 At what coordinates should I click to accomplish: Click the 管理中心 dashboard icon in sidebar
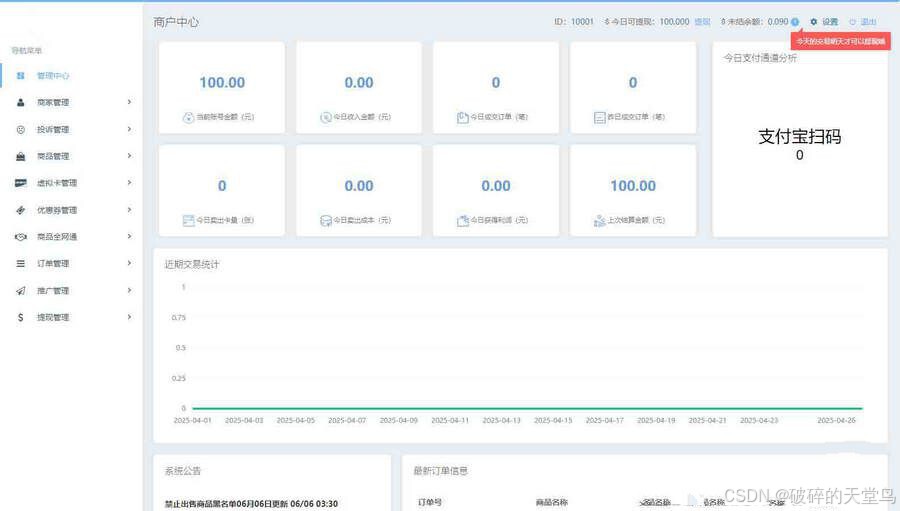(21, 76)
